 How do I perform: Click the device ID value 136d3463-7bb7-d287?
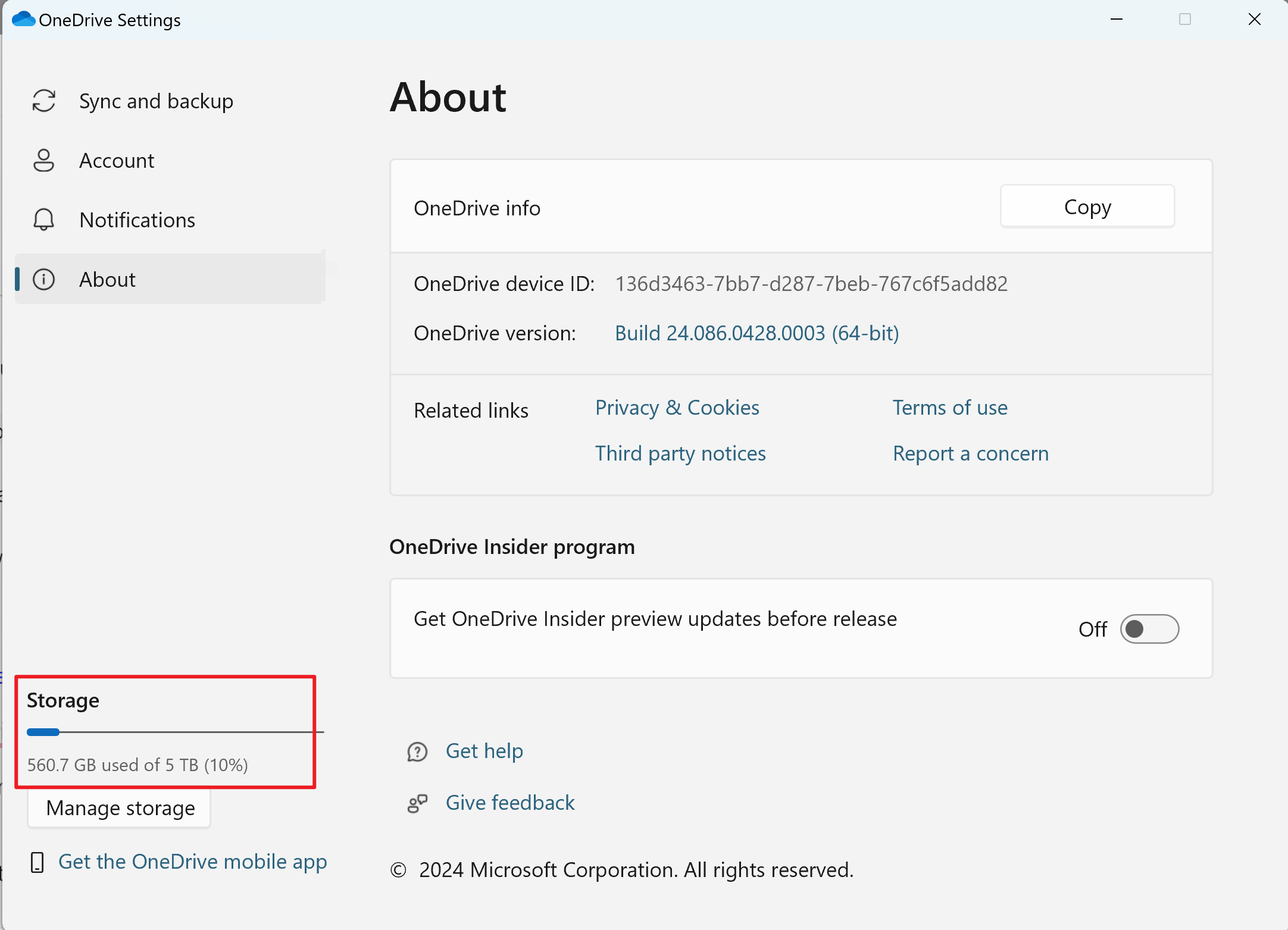pyautogui.click(x=811, y=284)
